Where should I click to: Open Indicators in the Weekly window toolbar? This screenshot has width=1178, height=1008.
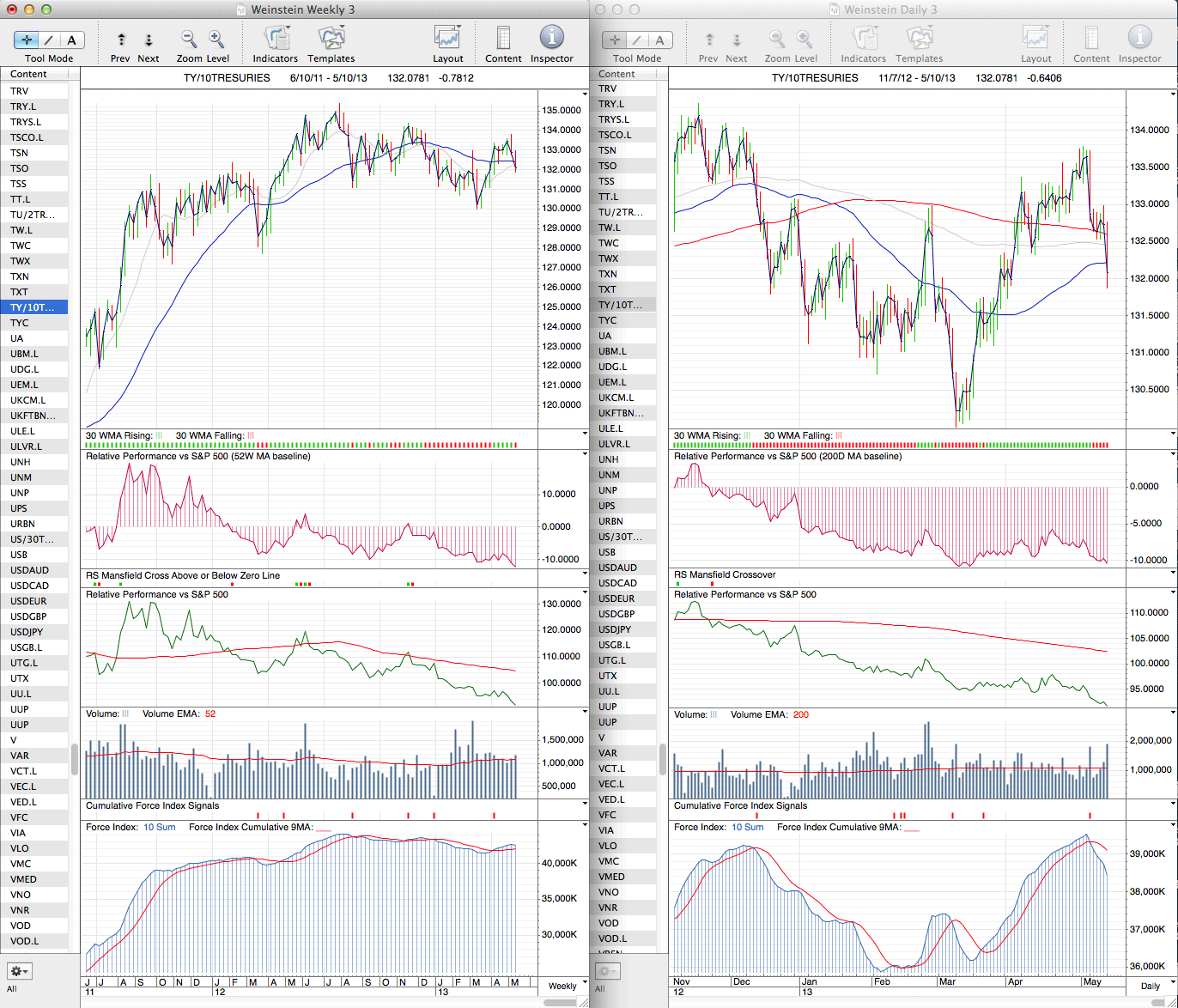pos(276,39)
